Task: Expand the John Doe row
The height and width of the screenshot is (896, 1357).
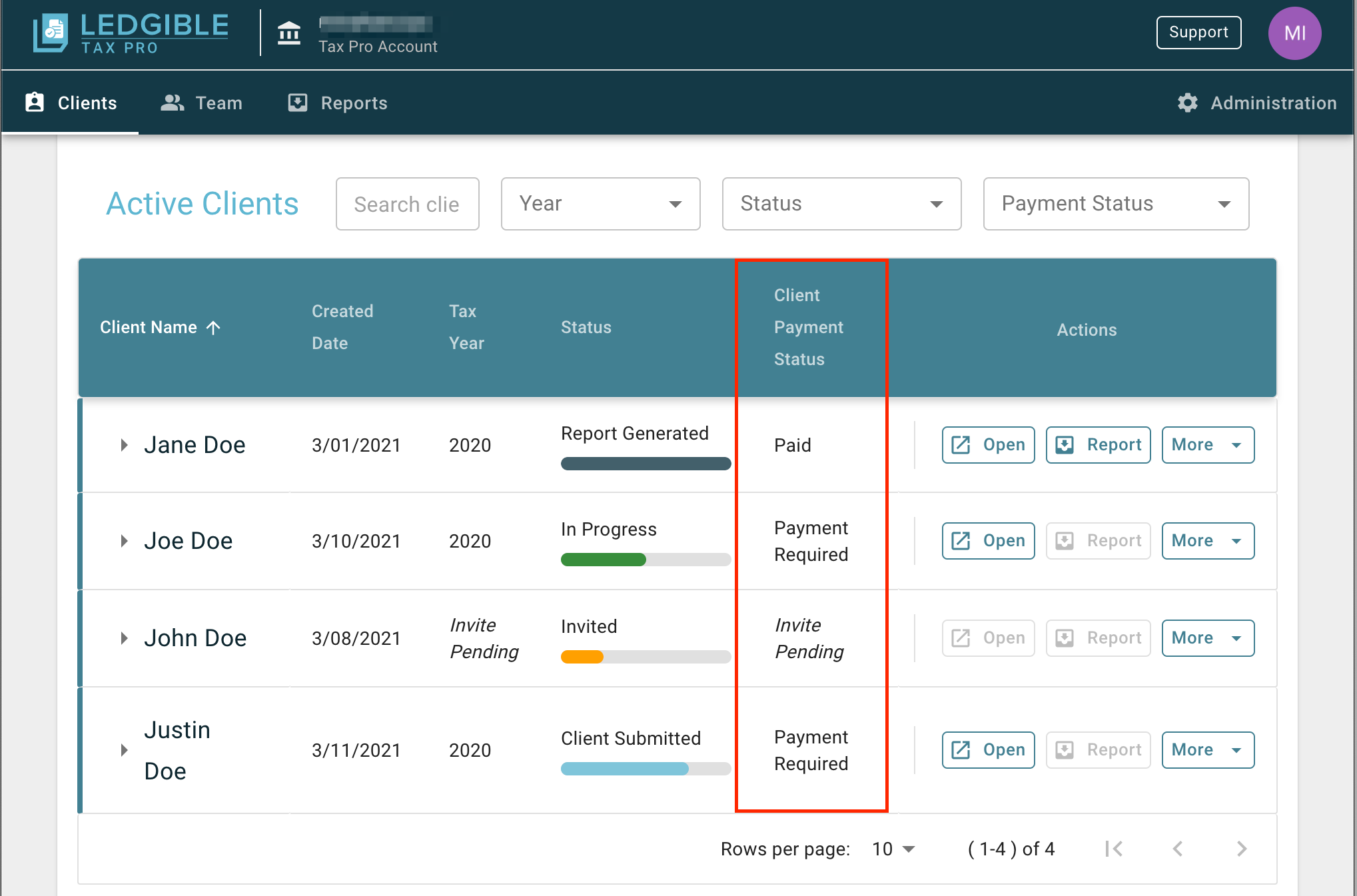Action: [x=124, y=638]
